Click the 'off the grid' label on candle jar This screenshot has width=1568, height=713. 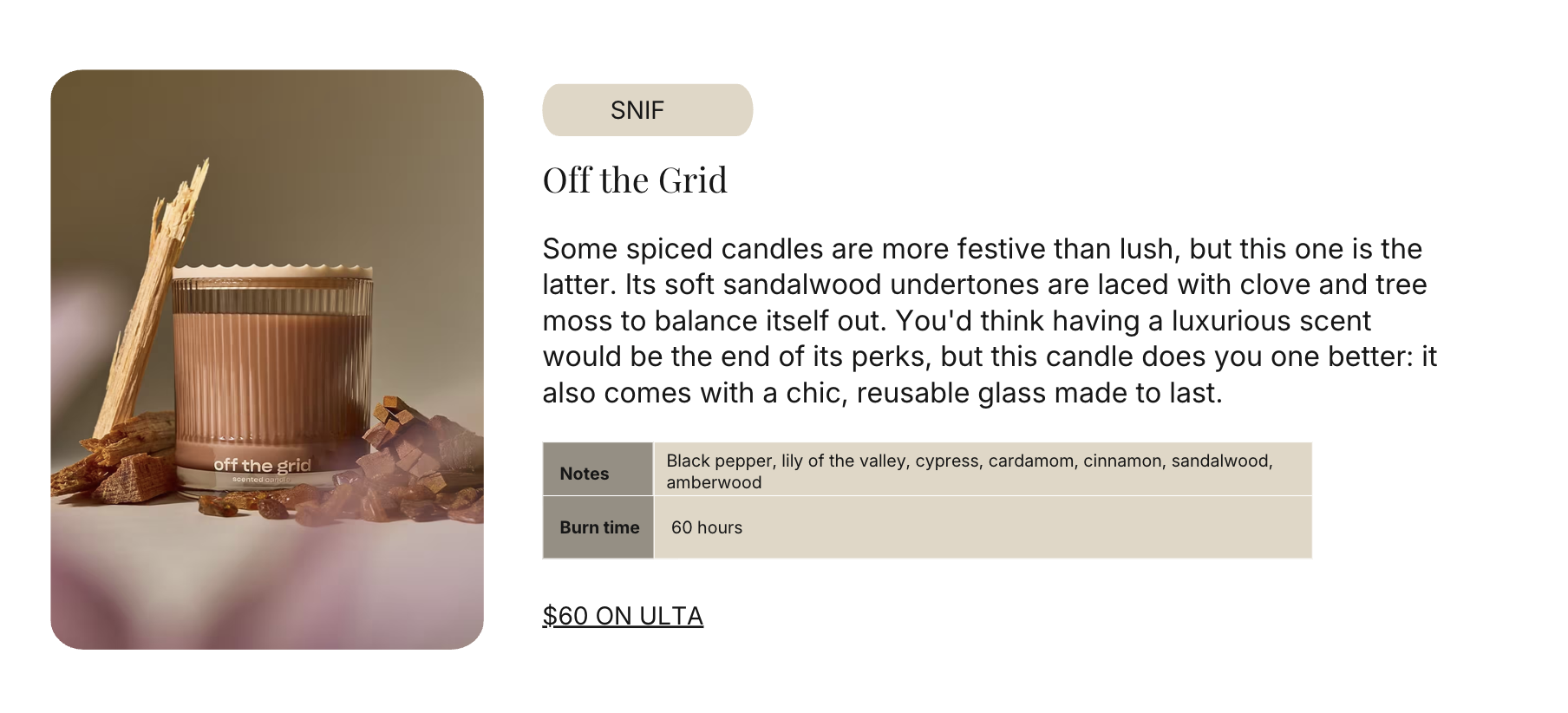(x=262, y=466)
